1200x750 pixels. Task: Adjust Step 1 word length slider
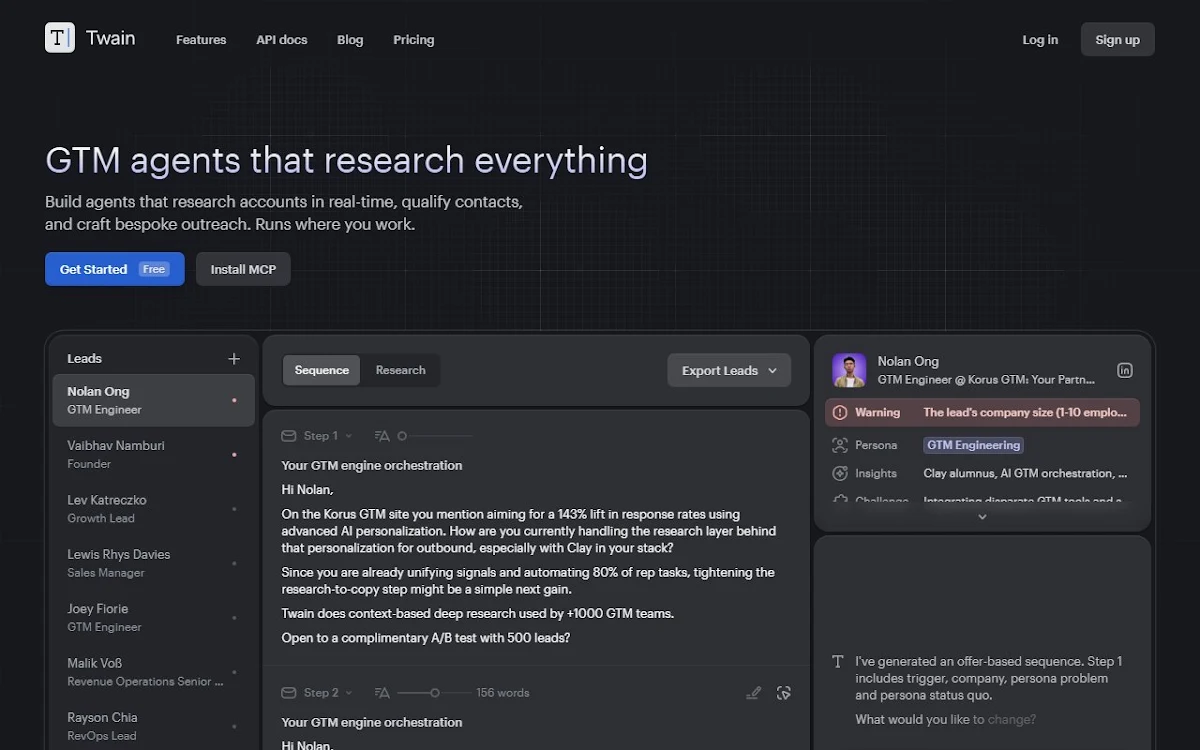[434, 436]
